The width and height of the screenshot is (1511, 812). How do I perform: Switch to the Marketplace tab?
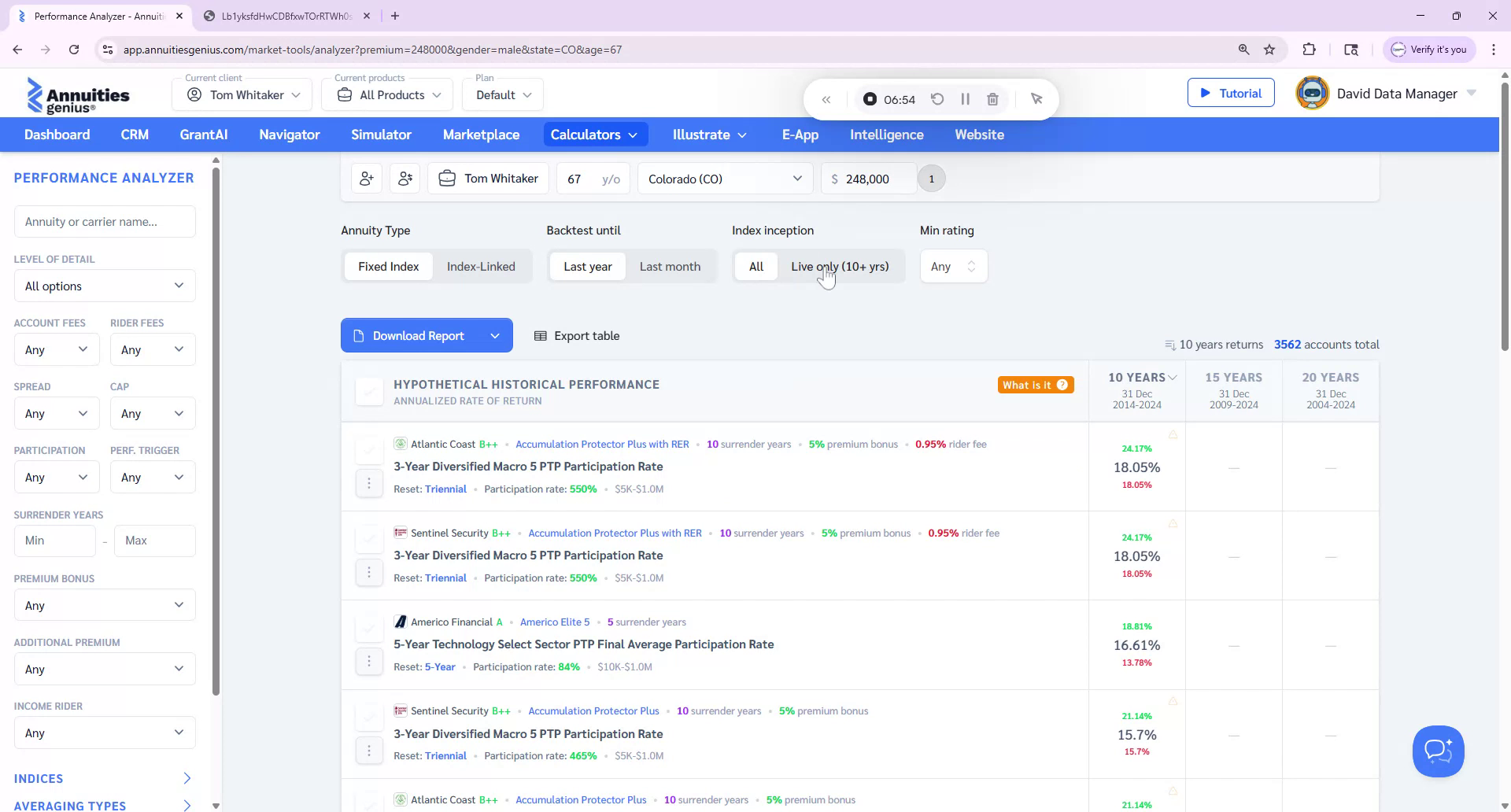pyautogui.click(x=481, y=135)
